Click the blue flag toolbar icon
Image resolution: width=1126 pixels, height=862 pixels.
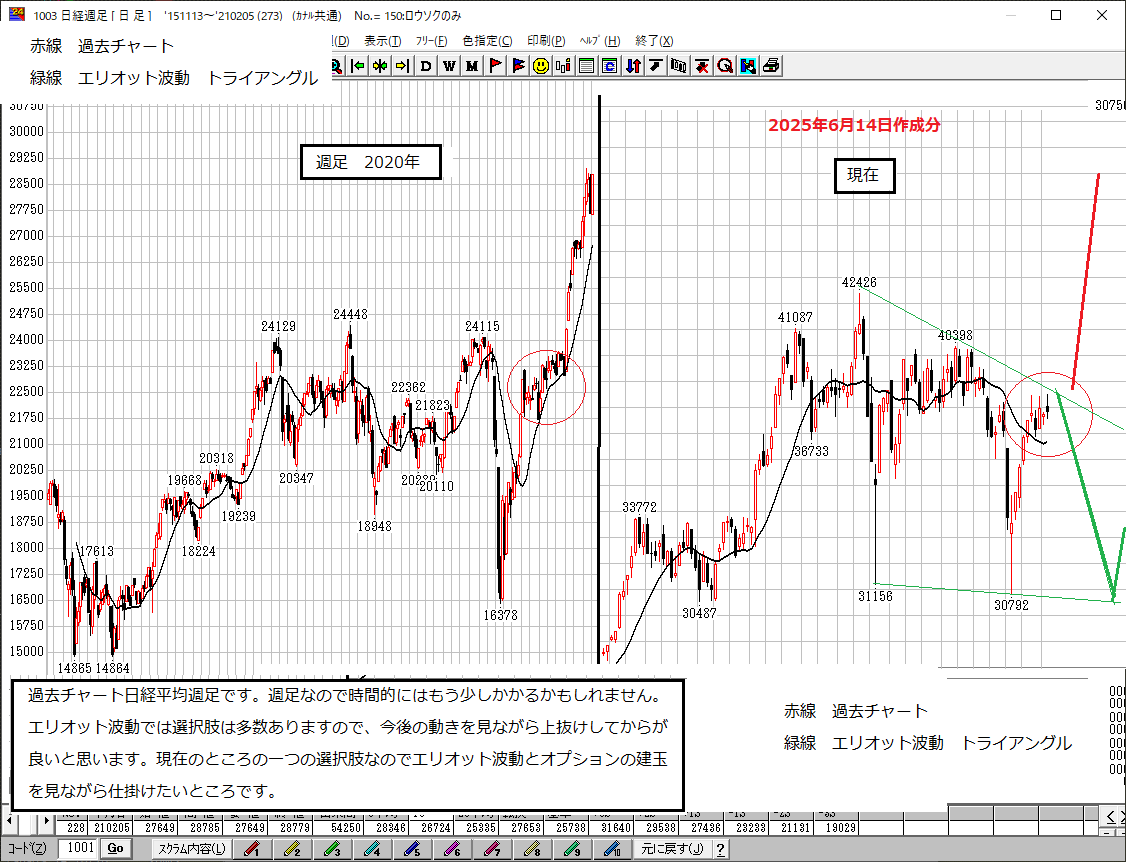(518, 66)
